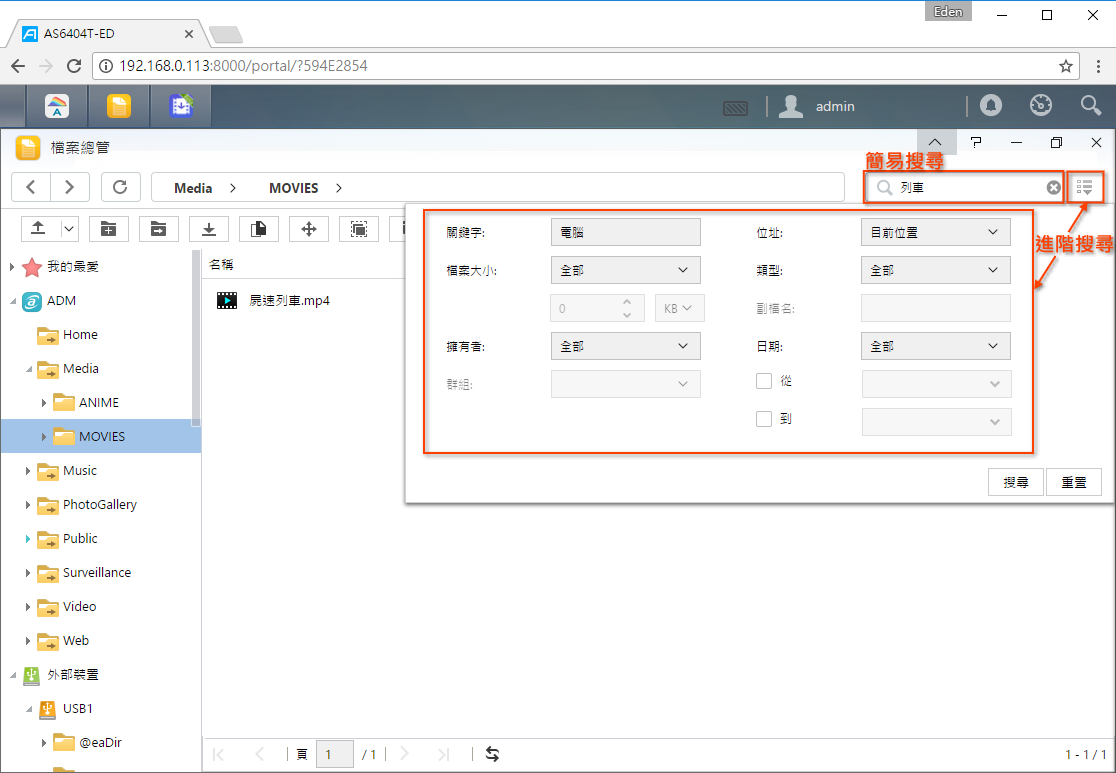Collapse the Media folder node
The height and width of the screenshot is (773, 1116).
(28, 369)
